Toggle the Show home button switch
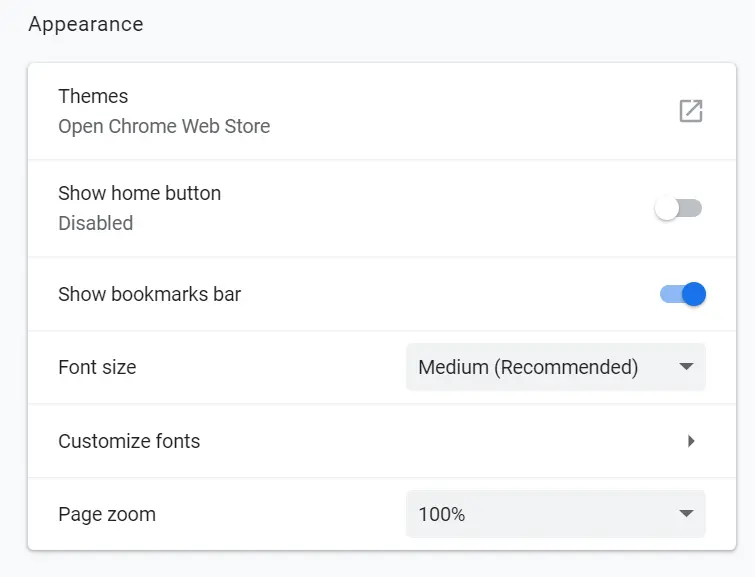 click(x=678, y=209)
